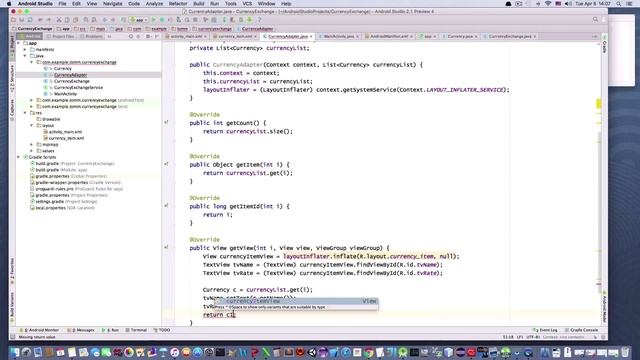640x360 pixels.
Task: Collapse the com.example.tomm.currencyexchange package
Action: point(31,62)
